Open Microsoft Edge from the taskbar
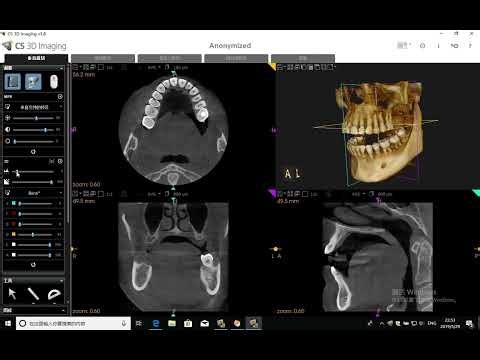This screenshot has height=360, width=480. coord(156,323)
